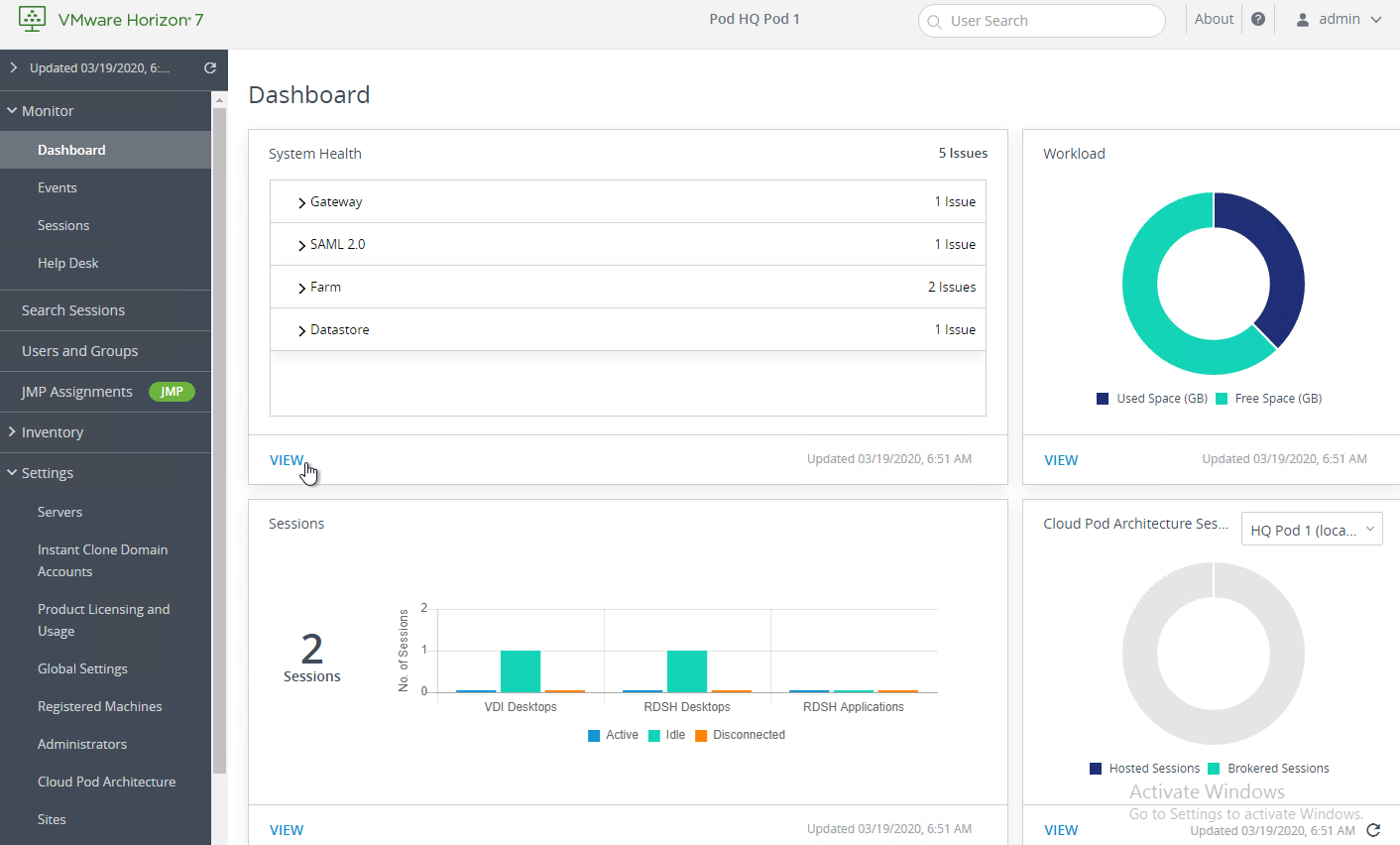This screenshot has height=845, width=1400.
Task: Toggle Brokered Sessions legend entry
Action: tap(1268, 769)
